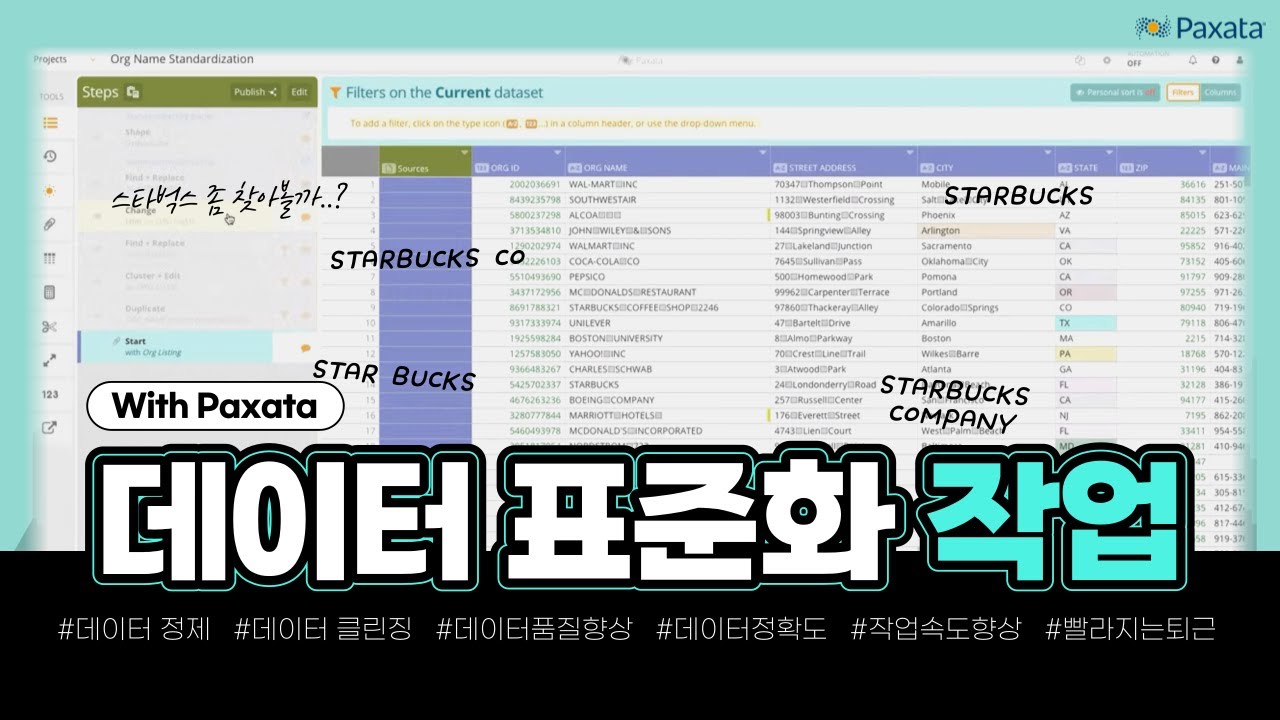Open the ORG ID column dropdown arrow
The image size is (1280, 720).
tap(556, 153)
